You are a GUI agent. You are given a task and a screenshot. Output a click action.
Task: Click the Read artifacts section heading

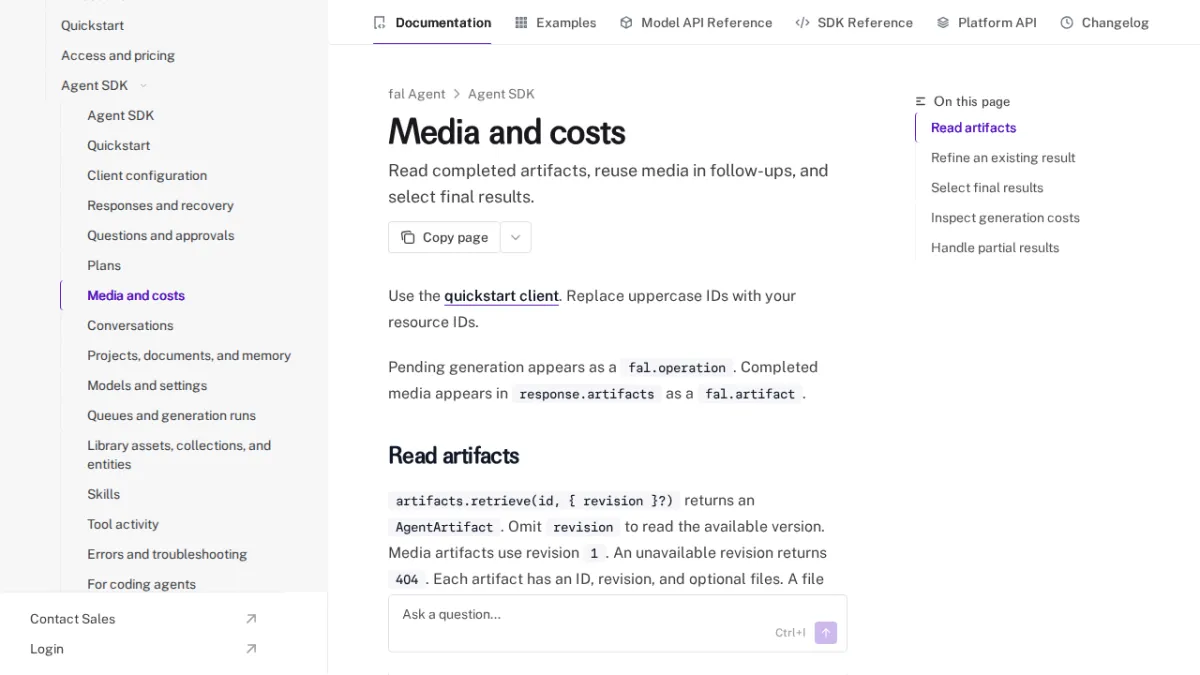[x=454, y=456]
